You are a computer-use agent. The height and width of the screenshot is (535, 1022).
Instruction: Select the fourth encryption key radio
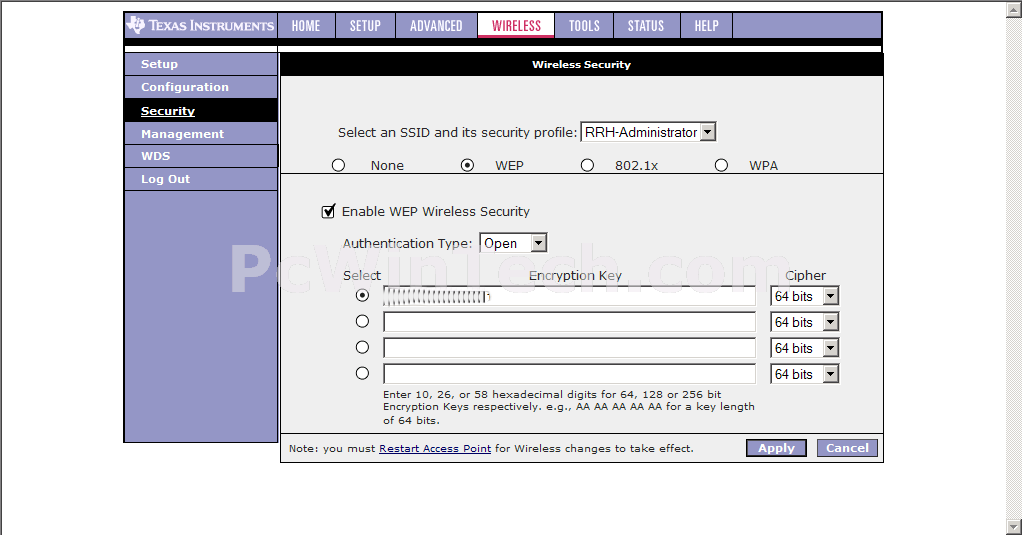point(362,373)
